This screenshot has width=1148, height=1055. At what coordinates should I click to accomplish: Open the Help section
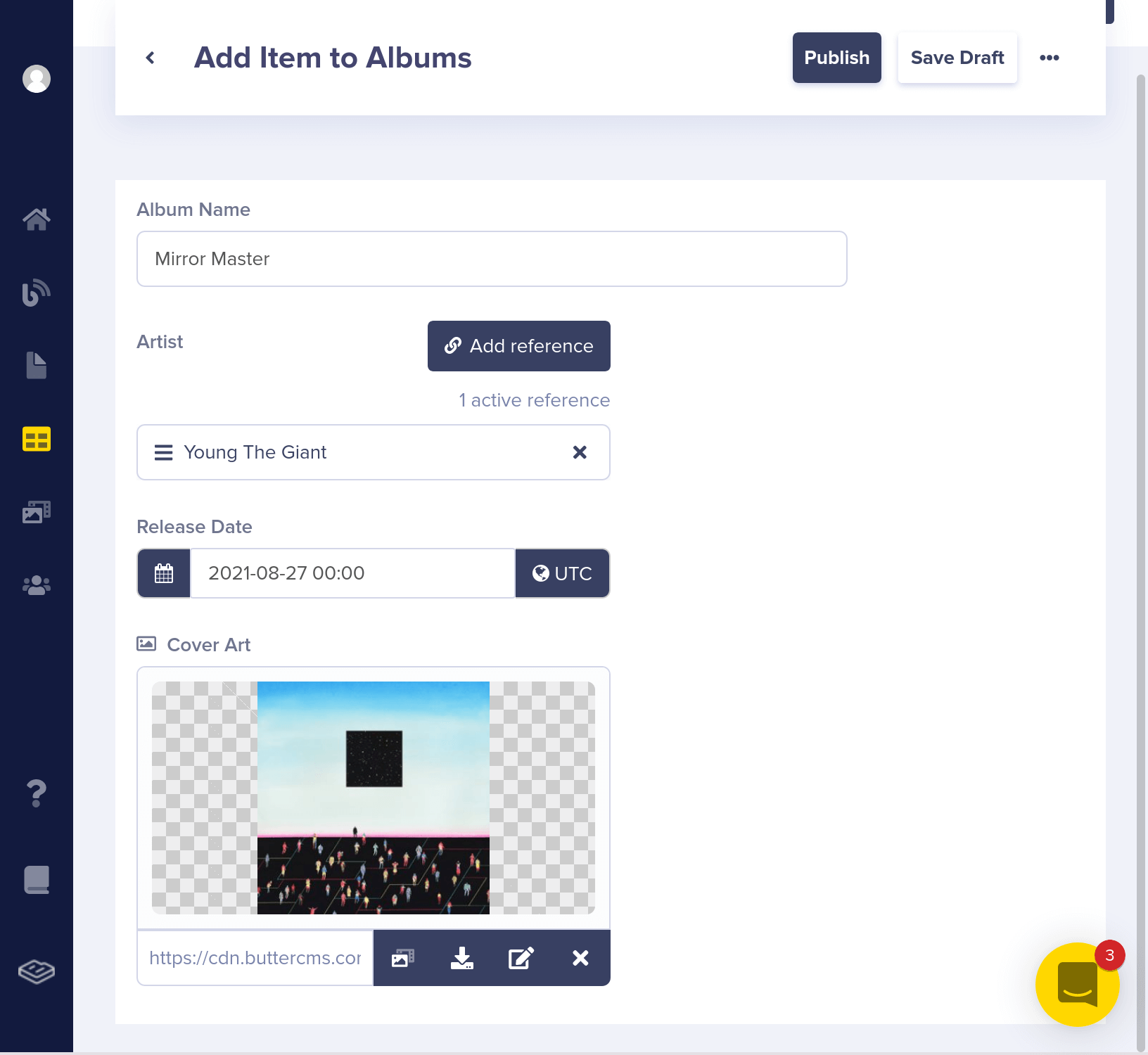(36, 794)
